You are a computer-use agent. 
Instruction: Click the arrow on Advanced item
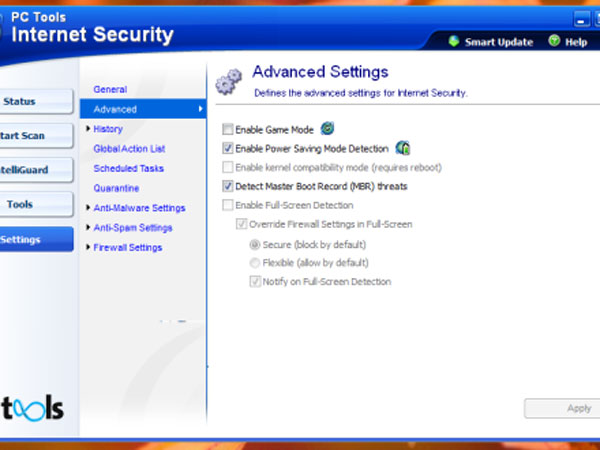[x=201, y=109]
